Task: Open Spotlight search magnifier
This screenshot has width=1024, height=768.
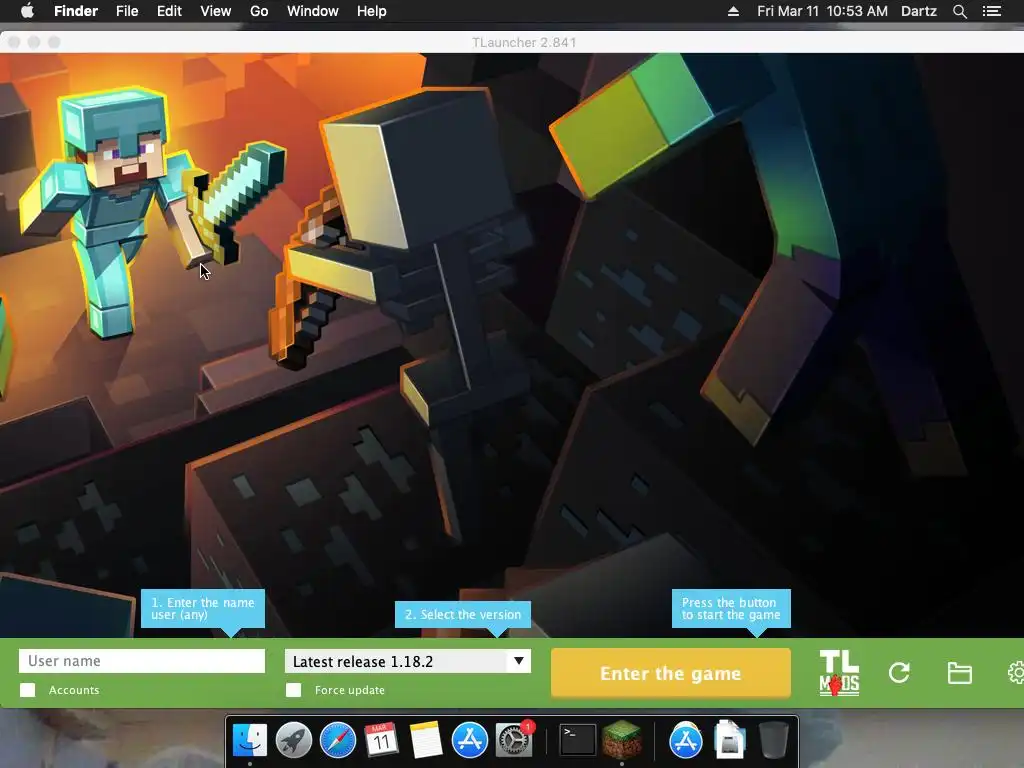Action: tap(959, 11)
